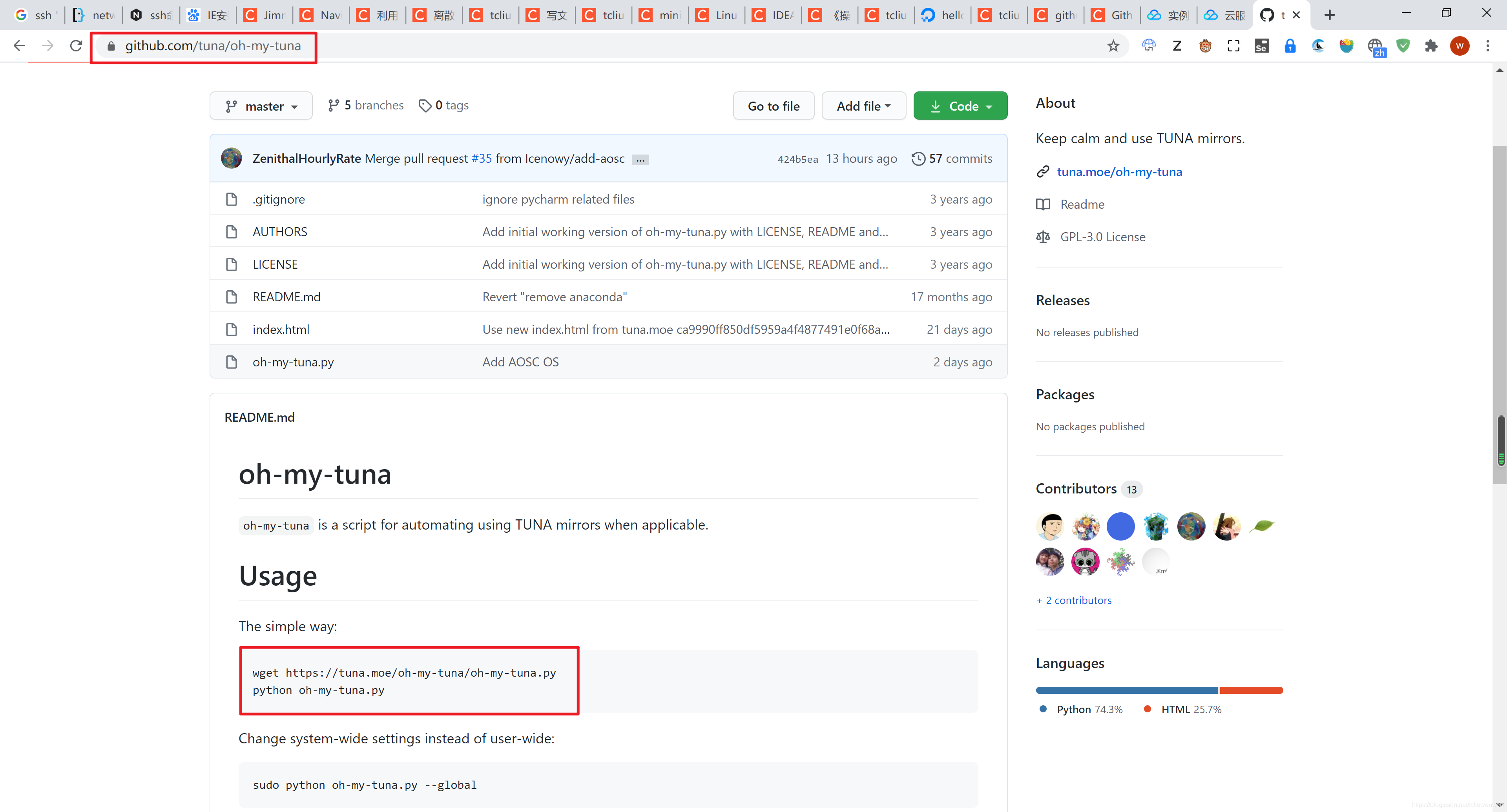Click the Z extension icon
This screenshot has width=1507, height=812.
pyautogui.click(x=1177, y=46)
